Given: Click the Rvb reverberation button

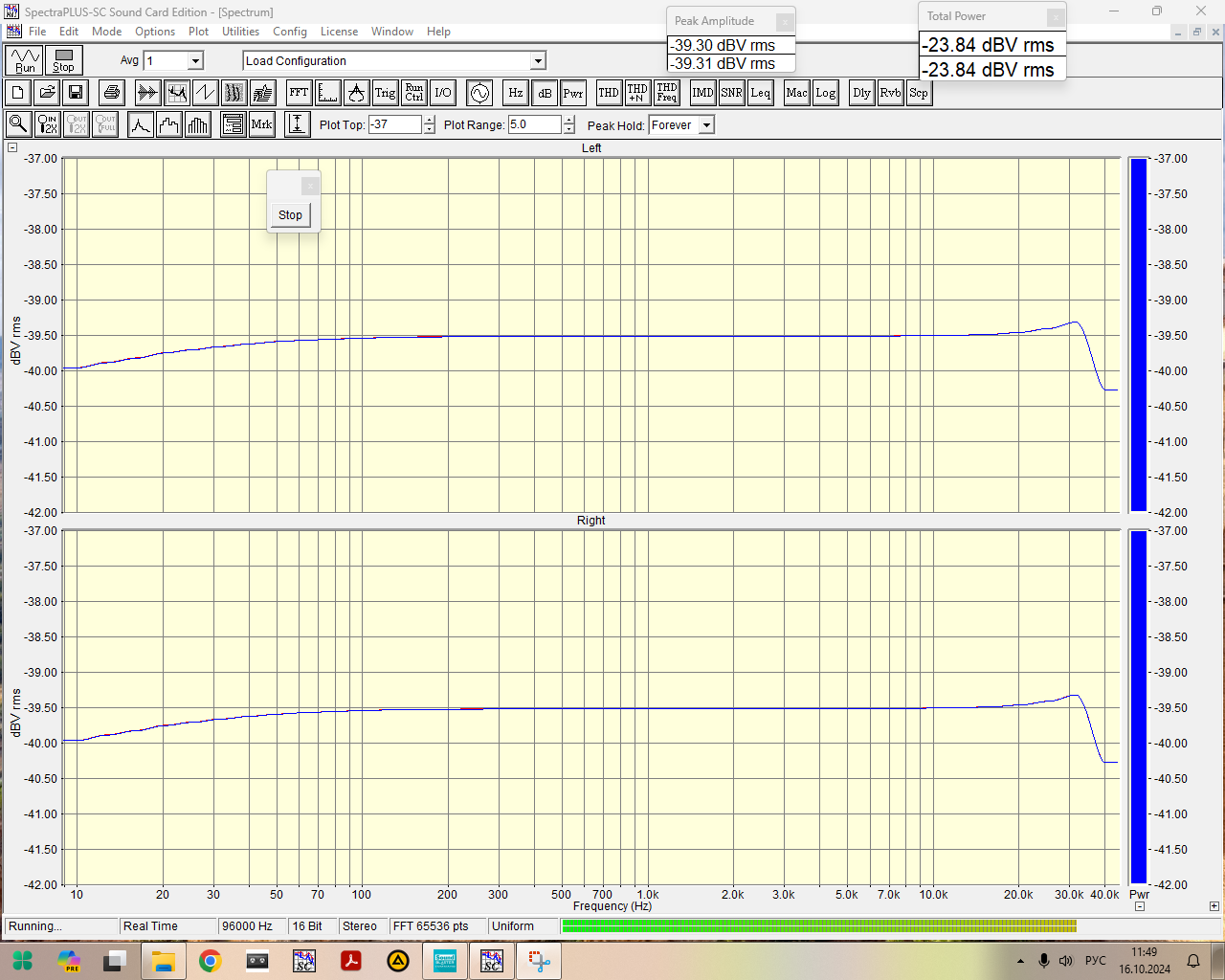Looking at the screenshot, I should [x=890, y=93].
